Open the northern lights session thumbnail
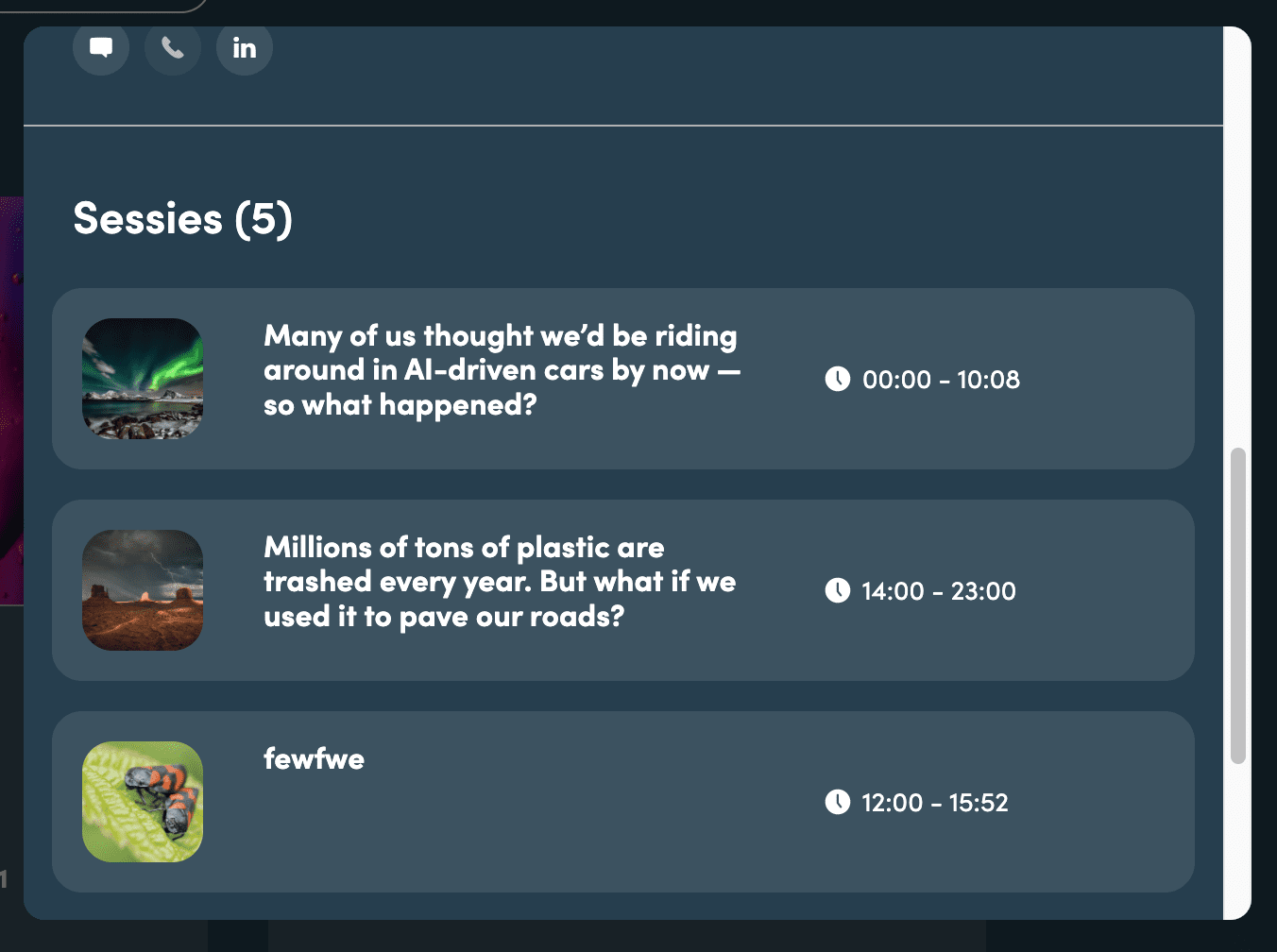The width and height of the screenshot is (1277, 952). coord(143,379)
